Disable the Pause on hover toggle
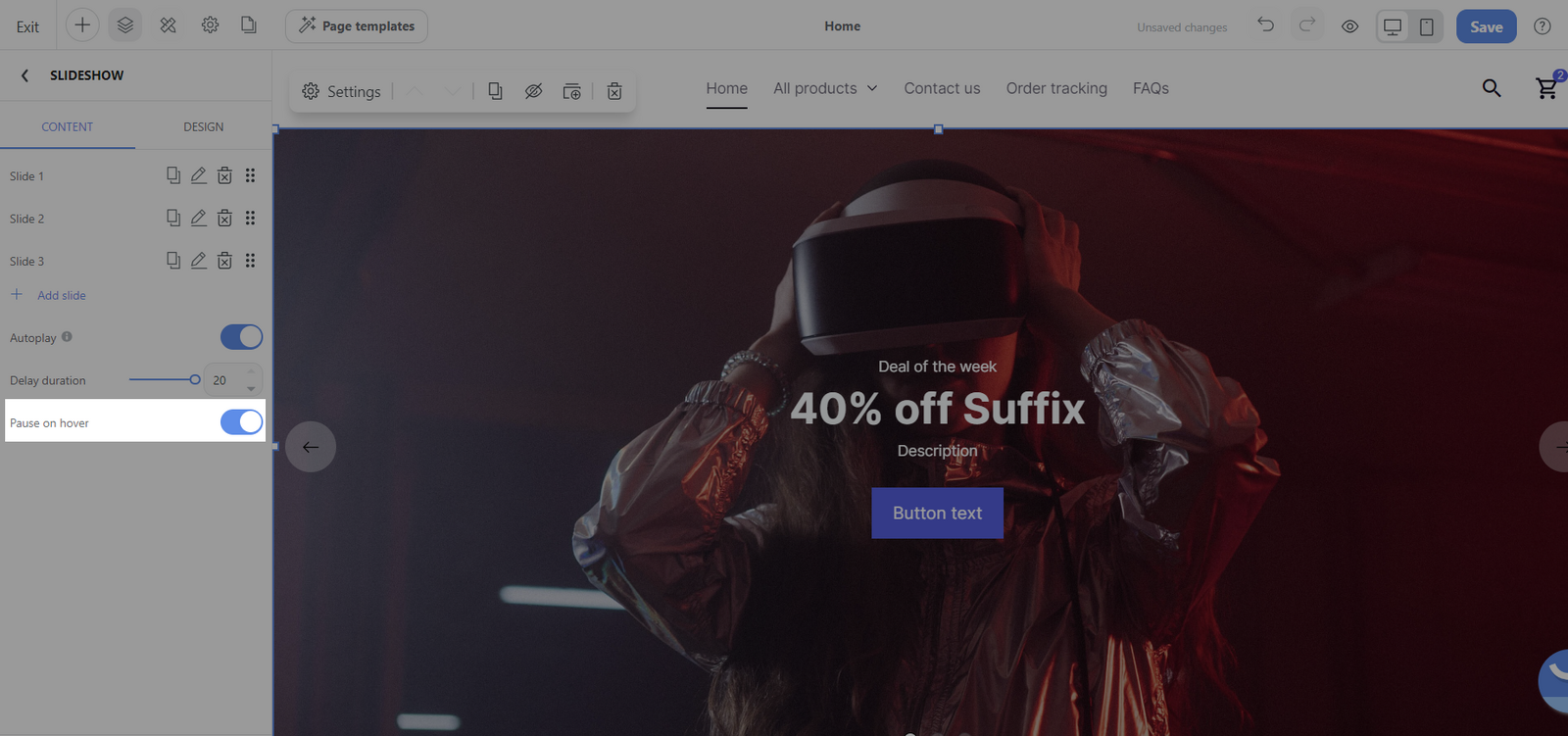The image size is (1568, 736). [241, 422]
